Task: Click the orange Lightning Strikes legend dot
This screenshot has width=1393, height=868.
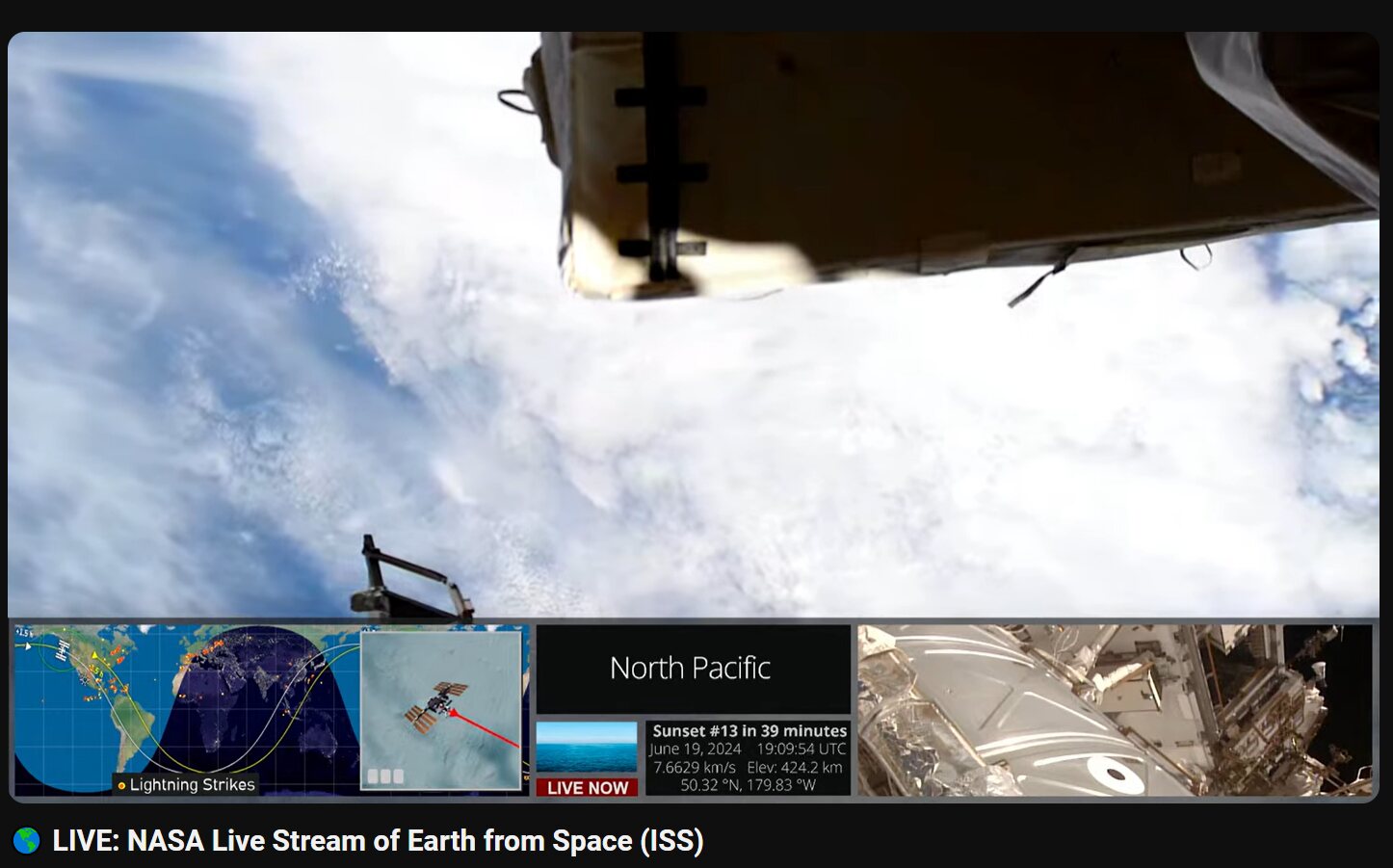Action: (x=121, y=786)
